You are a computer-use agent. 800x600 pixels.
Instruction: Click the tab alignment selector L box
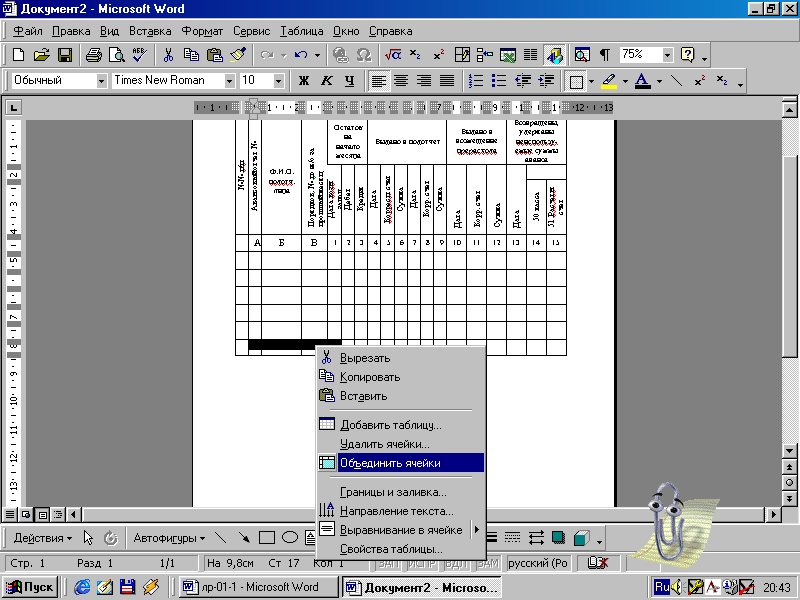13,108
